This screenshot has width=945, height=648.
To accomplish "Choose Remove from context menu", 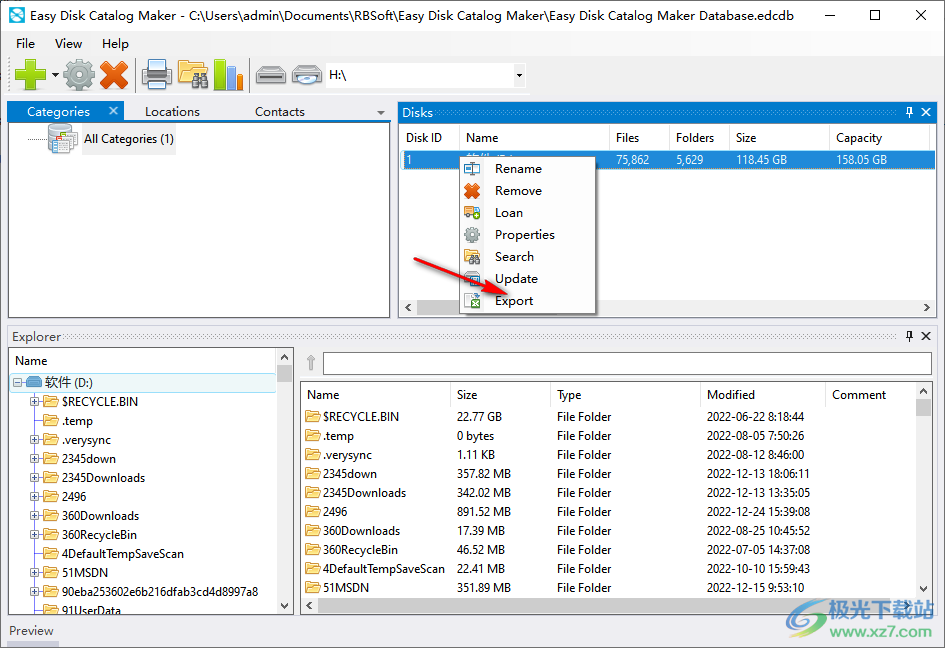I will pyautogui.click(x=527, y=191).
